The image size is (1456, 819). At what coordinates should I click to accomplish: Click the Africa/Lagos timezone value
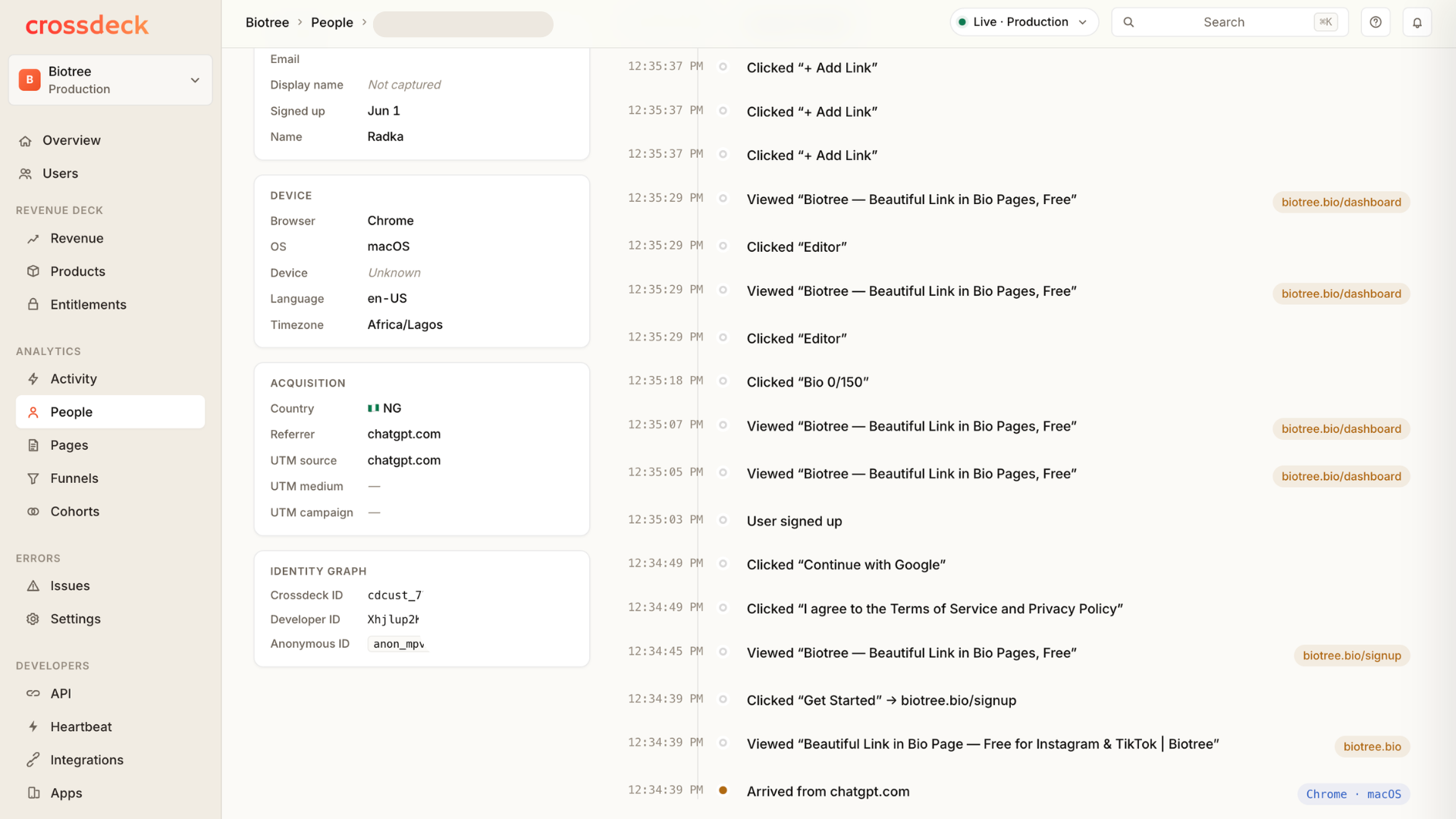click(x=405, y=325)
